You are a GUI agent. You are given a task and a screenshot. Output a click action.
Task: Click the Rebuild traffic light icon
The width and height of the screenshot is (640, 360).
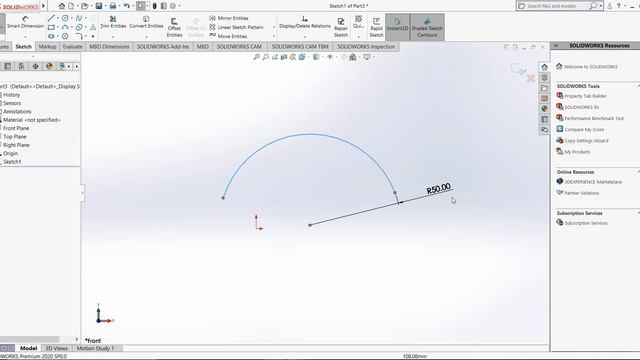coord(155,6)
